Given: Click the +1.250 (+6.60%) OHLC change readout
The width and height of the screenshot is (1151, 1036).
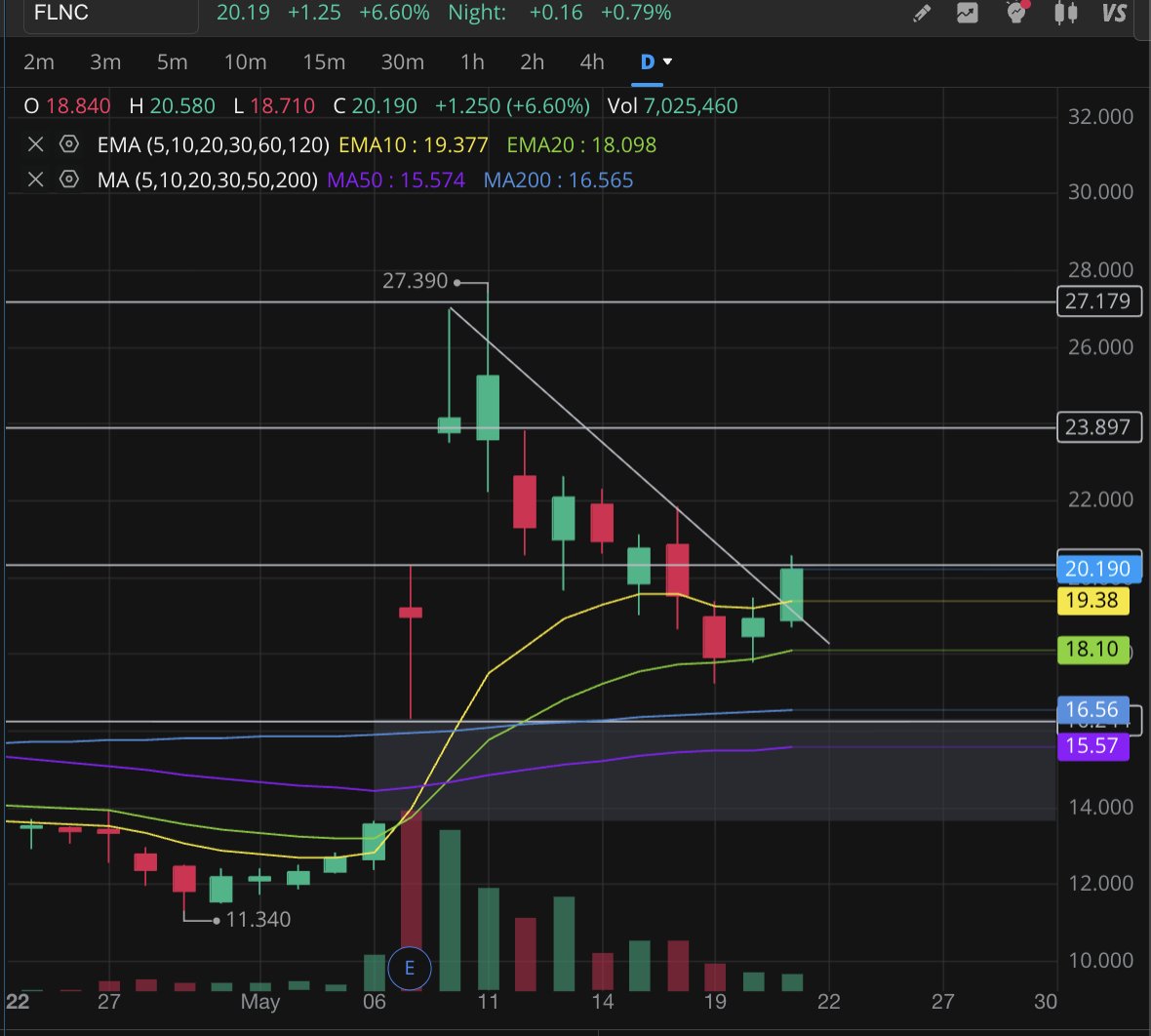Looking at the screenshot, I should (x=512, y=106).
